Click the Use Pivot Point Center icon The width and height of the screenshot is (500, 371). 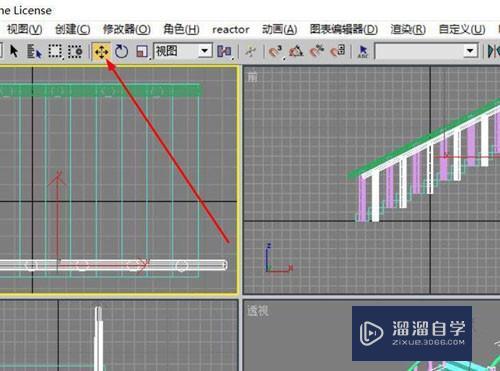[x=224, y=52]
